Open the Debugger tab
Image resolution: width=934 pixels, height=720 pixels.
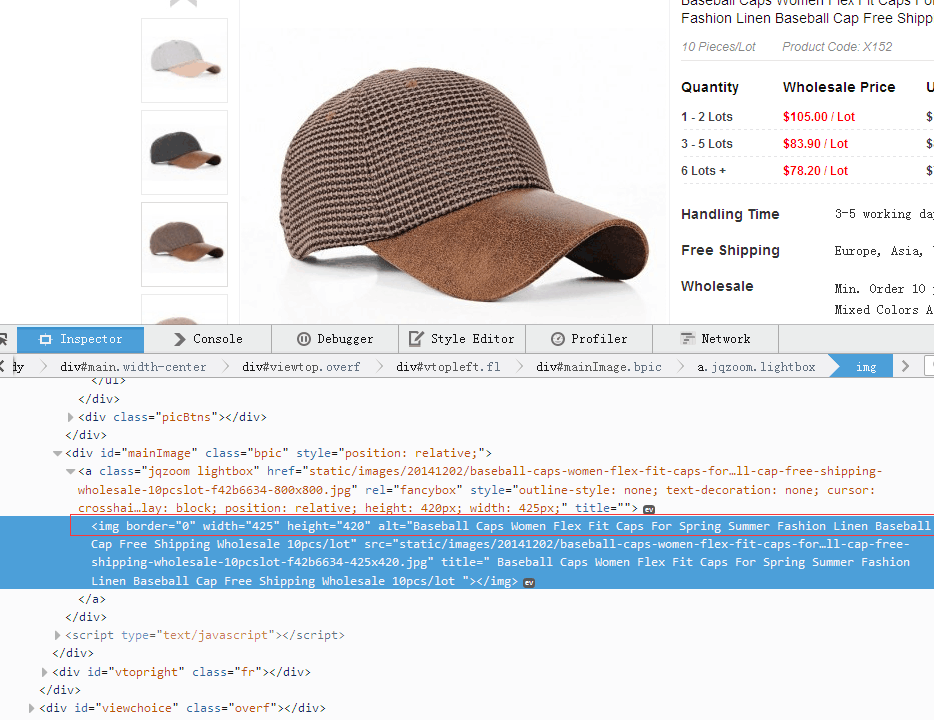[335, 339]
